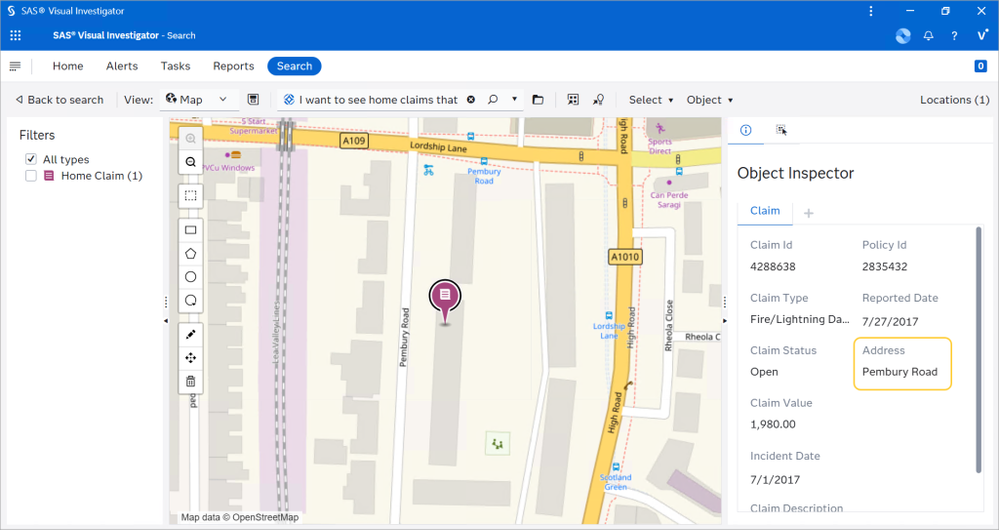Open the Object dropdown menu
The image size is (999, 530).
pyautogui.click(x=709, y=99)
